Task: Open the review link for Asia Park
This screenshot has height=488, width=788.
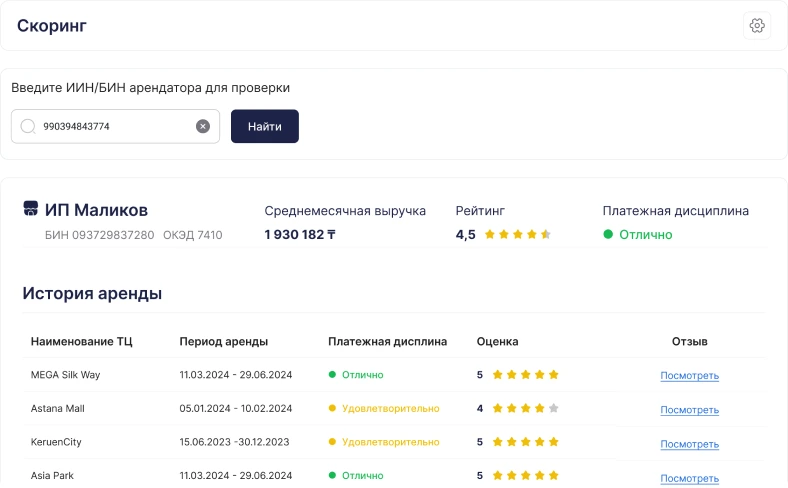Action: coord(690,478)
